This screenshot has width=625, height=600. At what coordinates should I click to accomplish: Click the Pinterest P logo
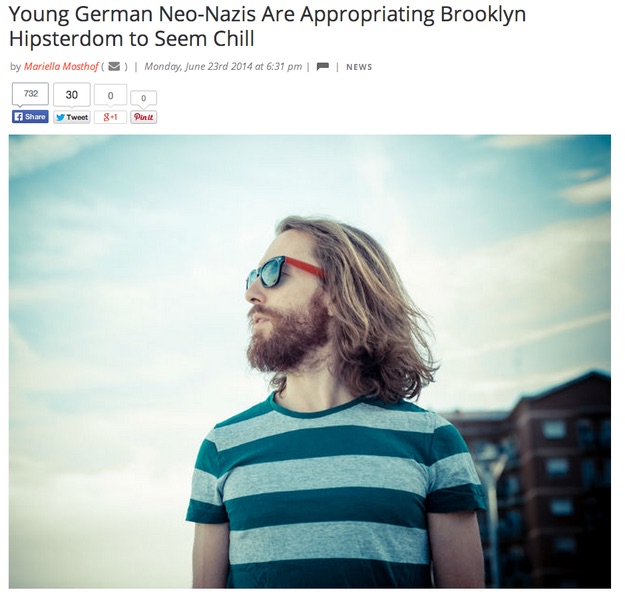click(137, 117)
